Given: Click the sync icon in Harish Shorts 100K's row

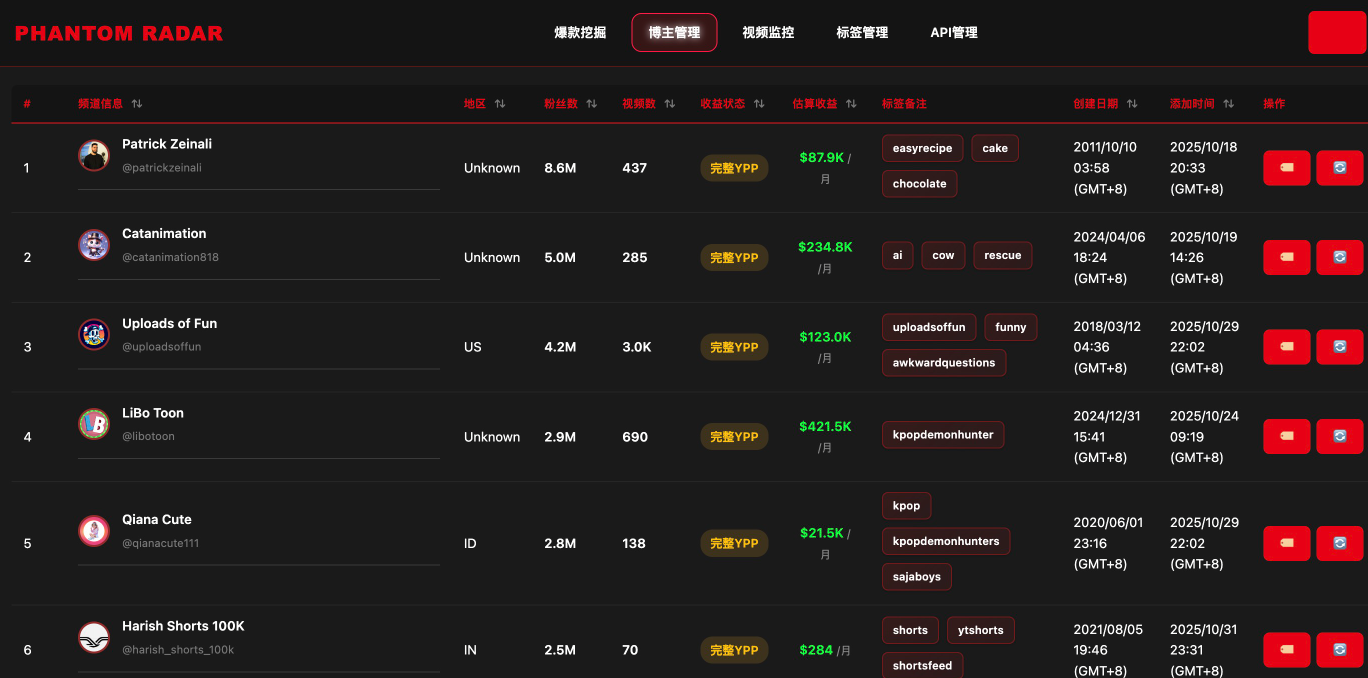Looking at the screenshot, I should pyautogui.click(x=1339, y=649).
